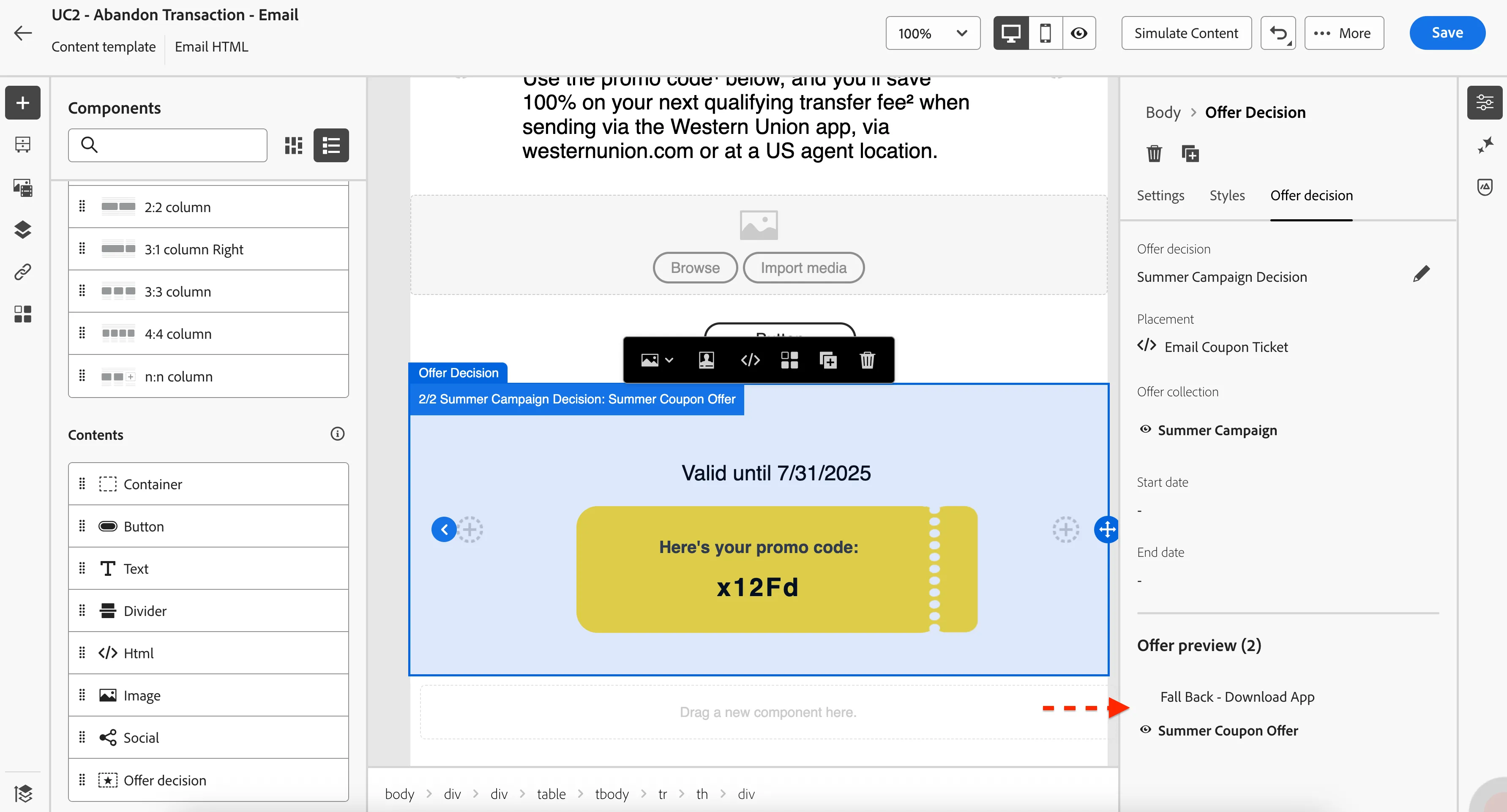
Task: Click info icon next to Contents
Action: click(x=337, y=434)
